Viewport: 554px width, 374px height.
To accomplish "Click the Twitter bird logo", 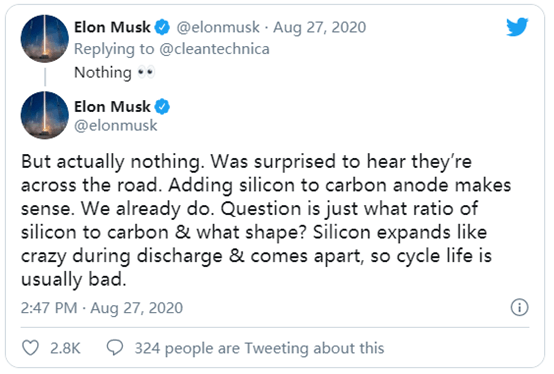I will 517,27.
